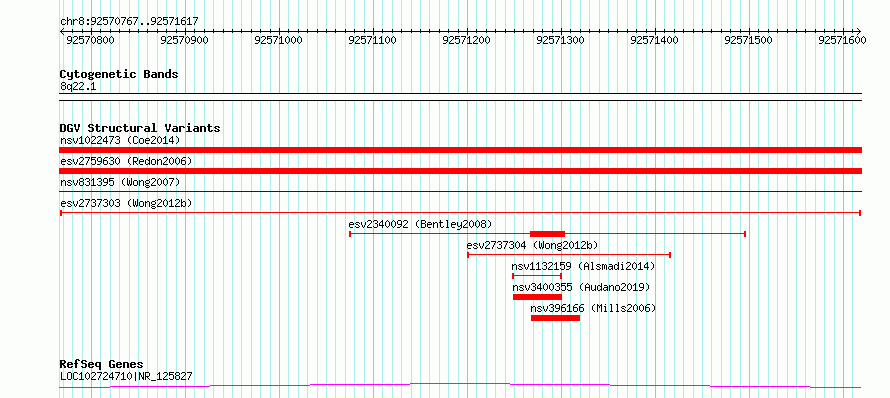
Task: Select the nsv3400355 red bar
Action: [x=537, y=297]
